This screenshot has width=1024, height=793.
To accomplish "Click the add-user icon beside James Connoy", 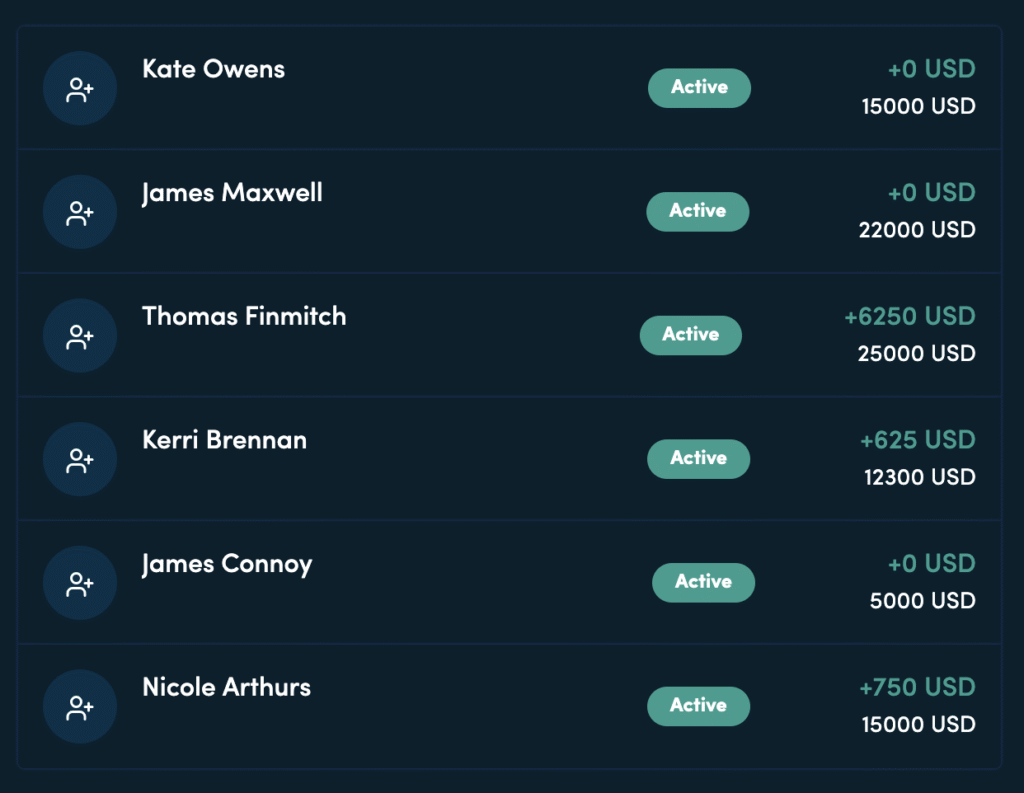I will coord(80,583).
